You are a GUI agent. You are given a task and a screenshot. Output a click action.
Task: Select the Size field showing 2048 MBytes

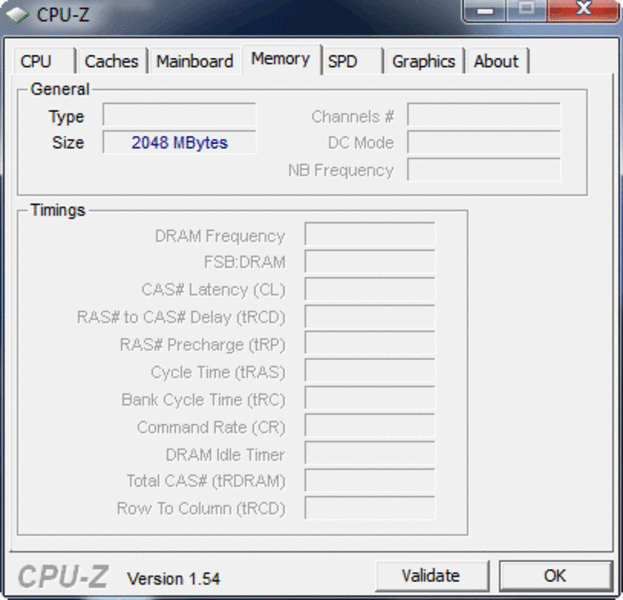click(x=179, y=142)
